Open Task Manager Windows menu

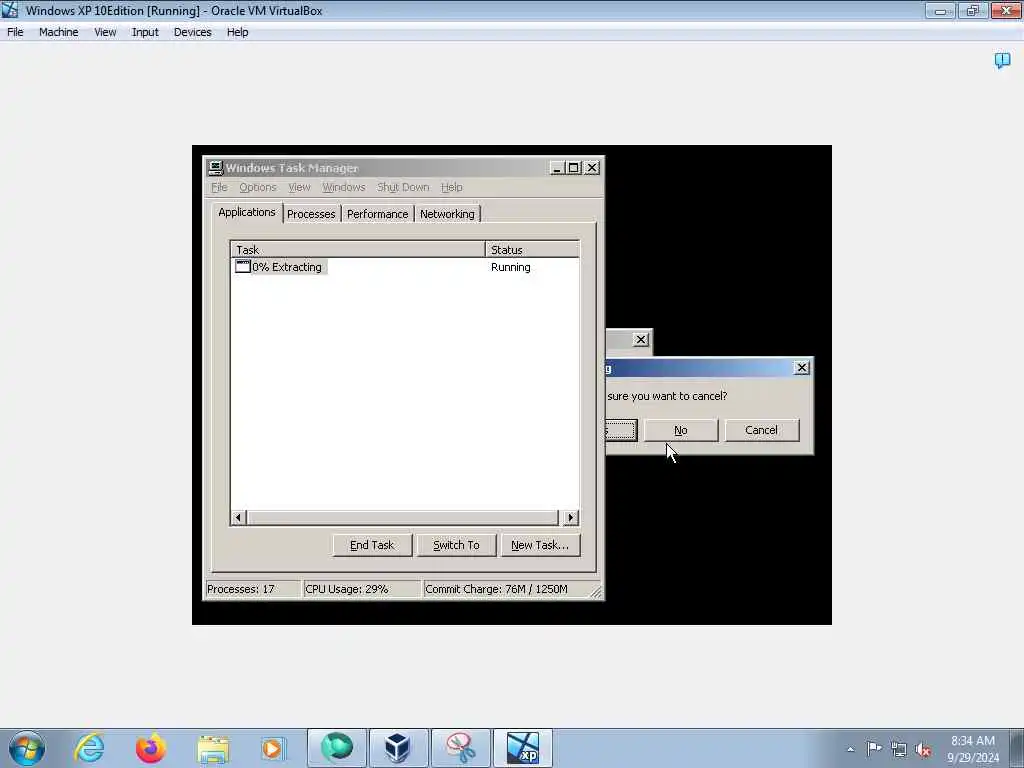click(x=344, y=187)
